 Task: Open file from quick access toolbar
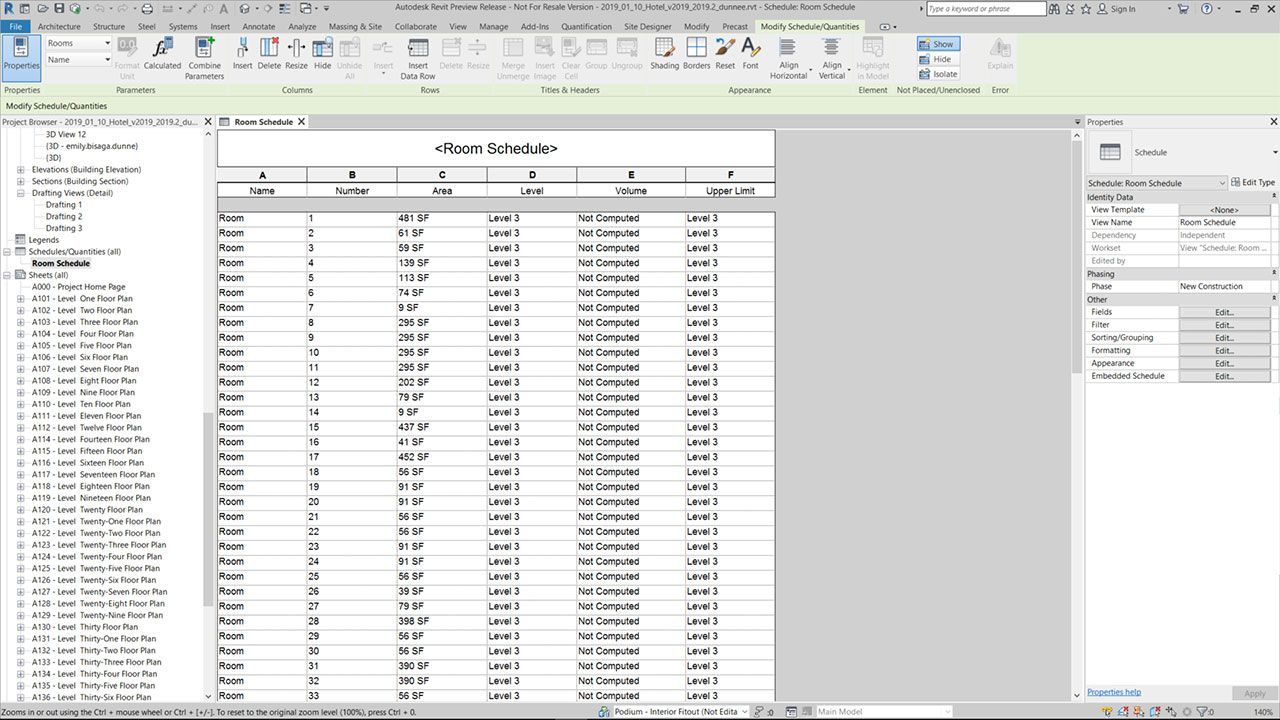click(44, 8)
